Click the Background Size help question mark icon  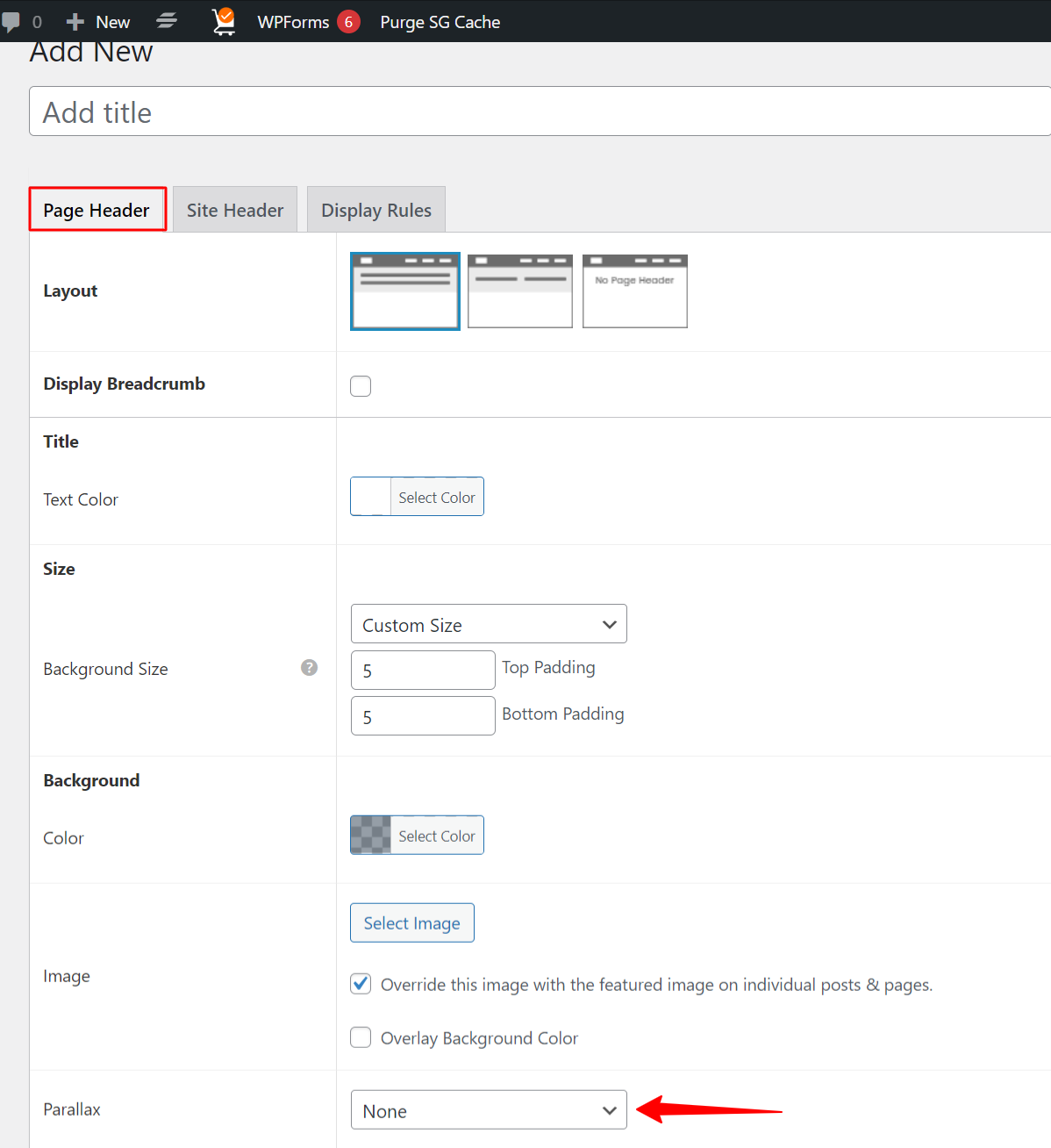pos(309,668)
